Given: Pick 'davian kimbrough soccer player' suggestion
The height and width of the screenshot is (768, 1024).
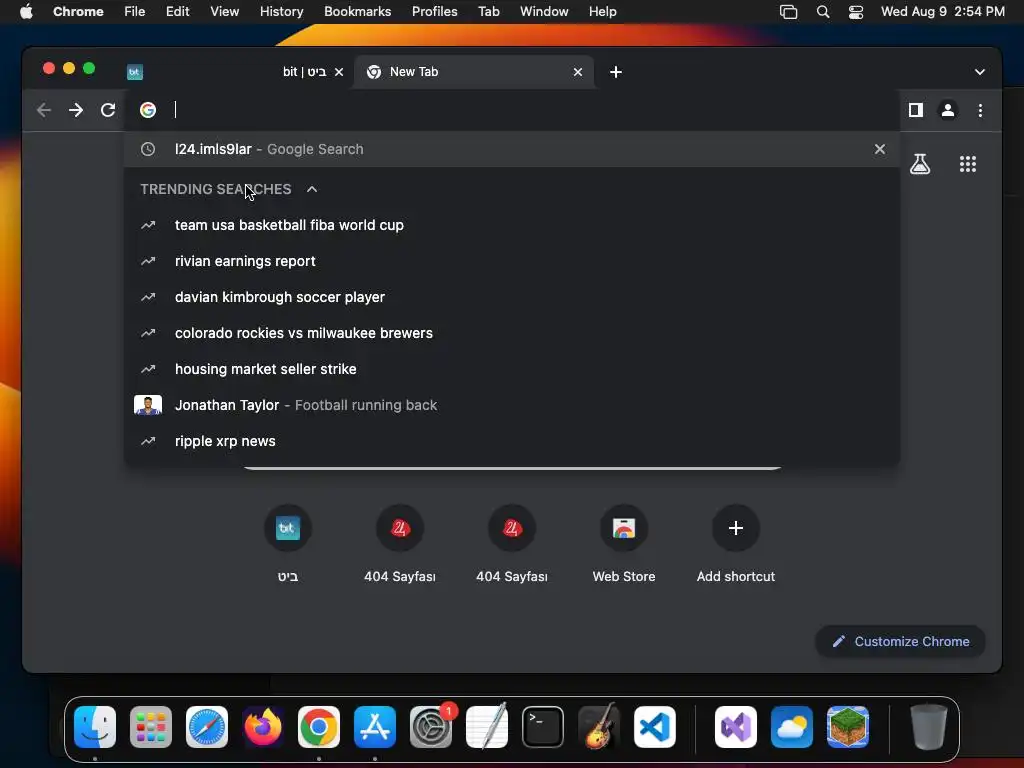Looking at the screenshot, I should coord(512,296).
